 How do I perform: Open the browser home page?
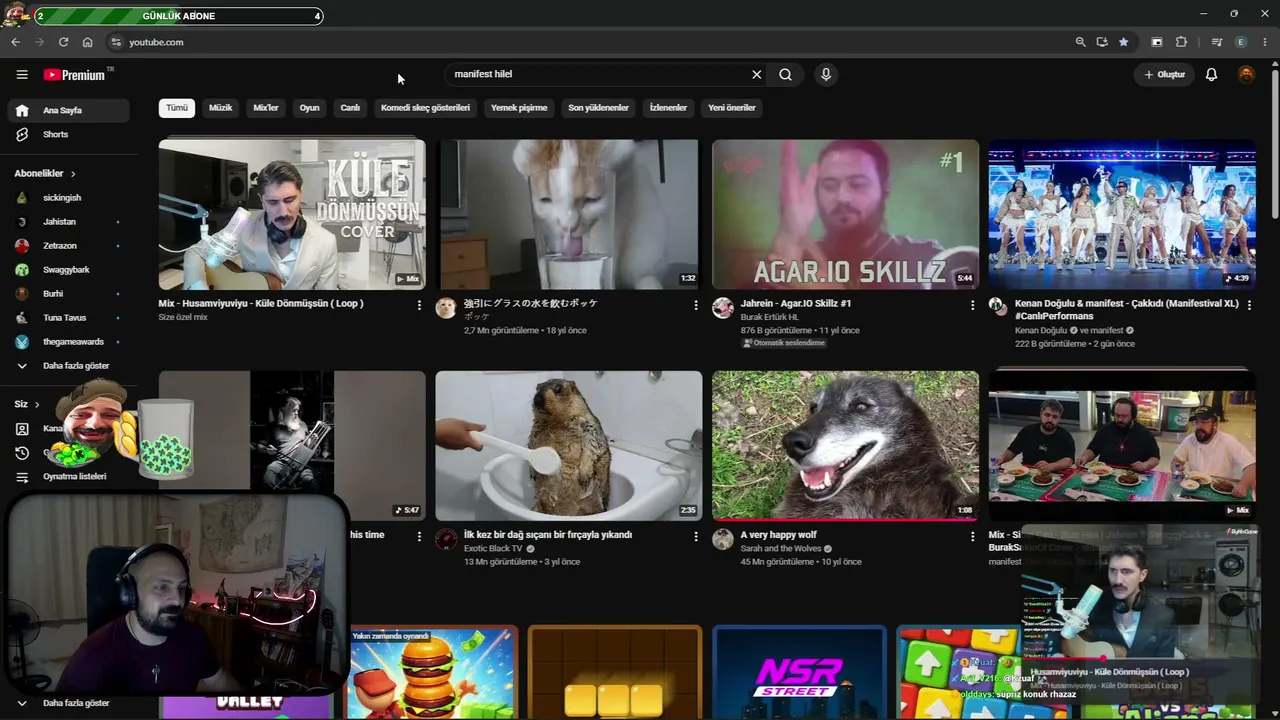coord(88,42)
